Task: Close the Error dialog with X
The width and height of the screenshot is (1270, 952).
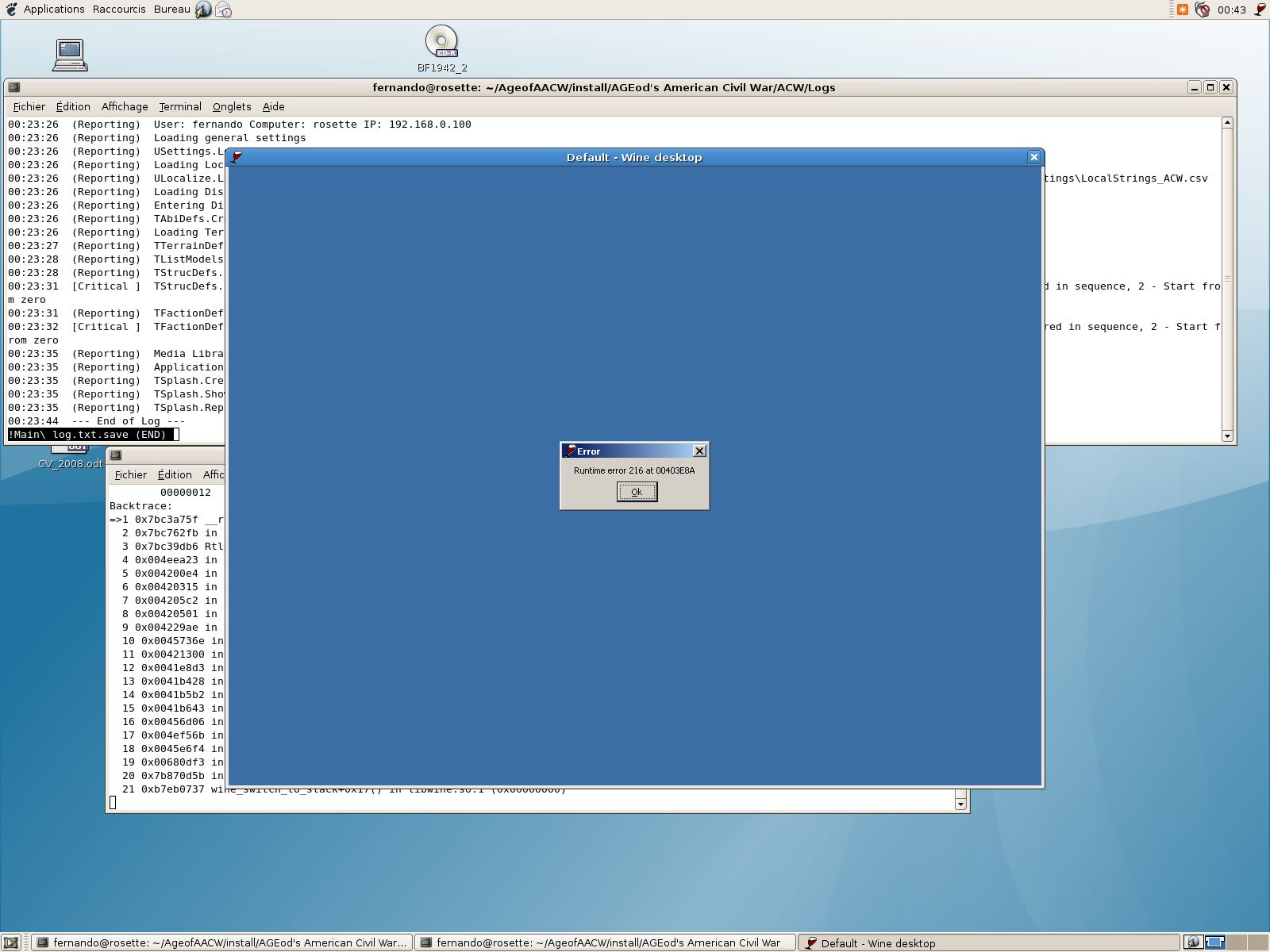Action: coord(699,451)
